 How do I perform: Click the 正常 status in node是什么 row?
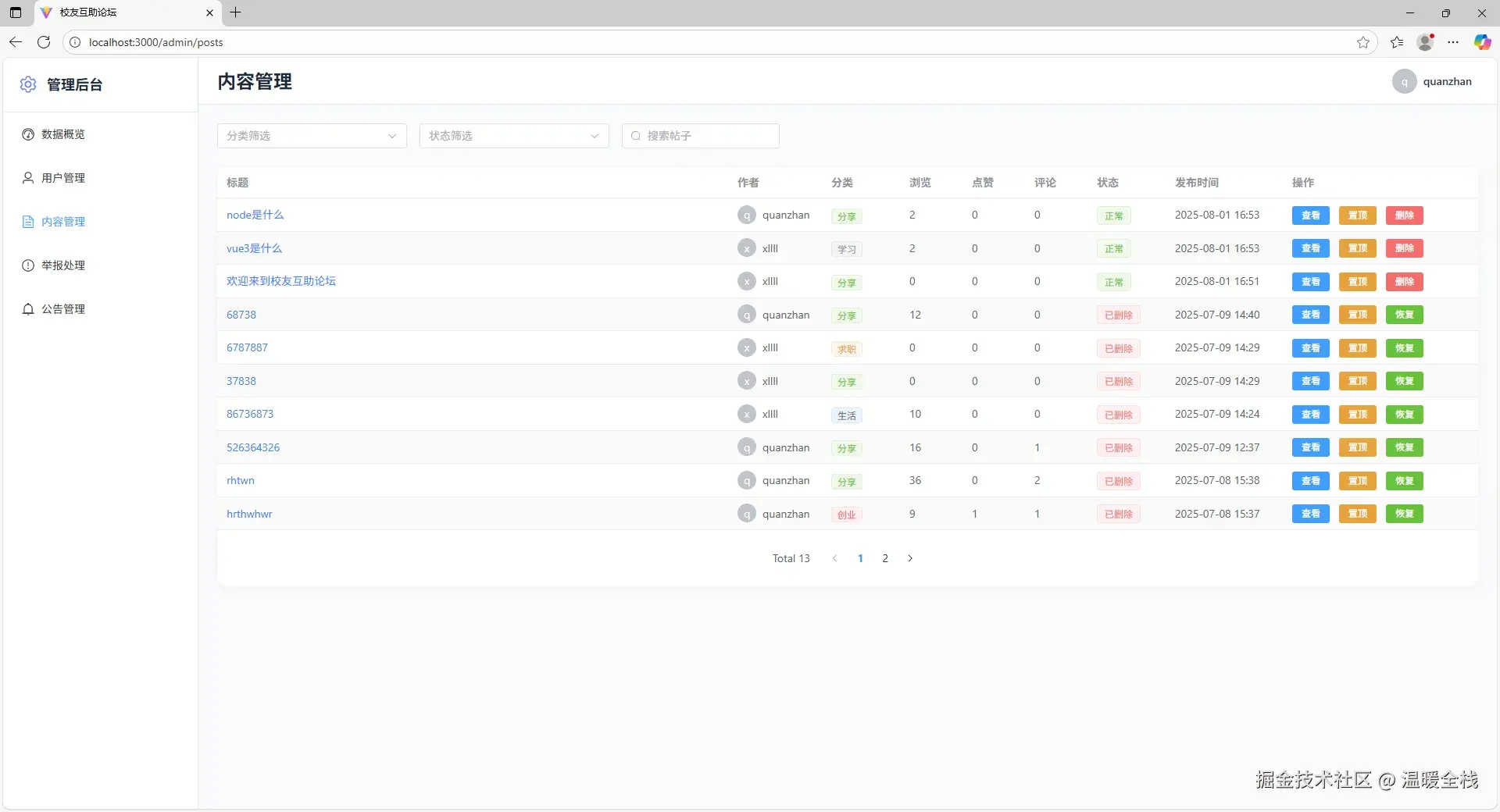coord(1114,216)
